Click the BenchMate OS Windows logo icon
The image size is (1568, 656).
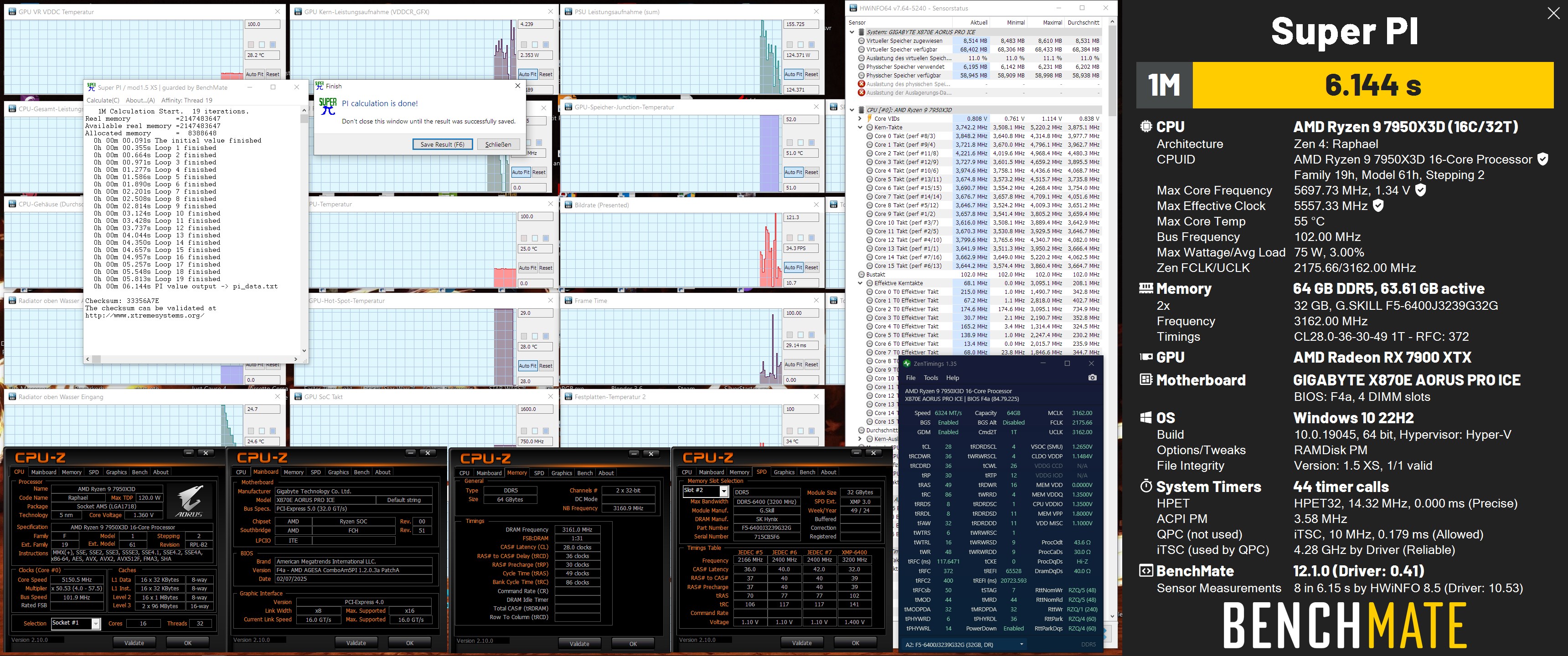tap(1145, 417)
